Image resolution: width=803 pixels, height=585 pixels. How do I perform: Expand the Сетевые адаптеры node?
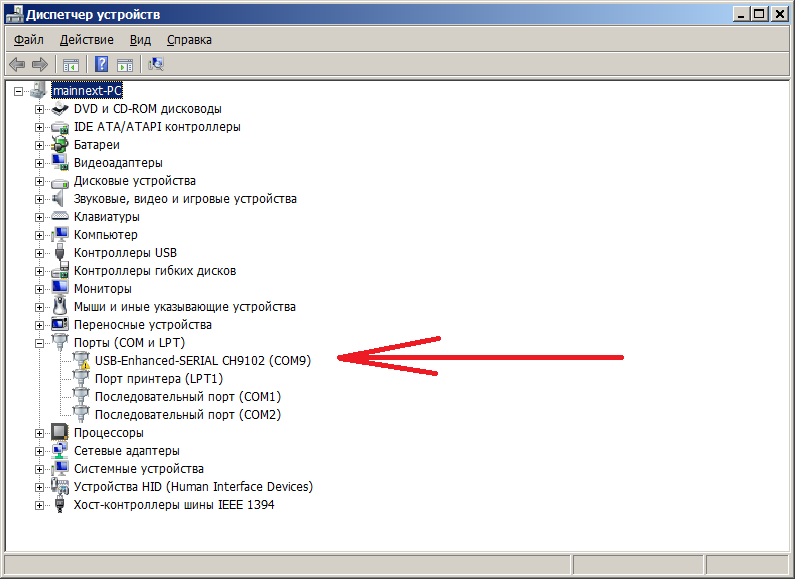coord(40,451)
